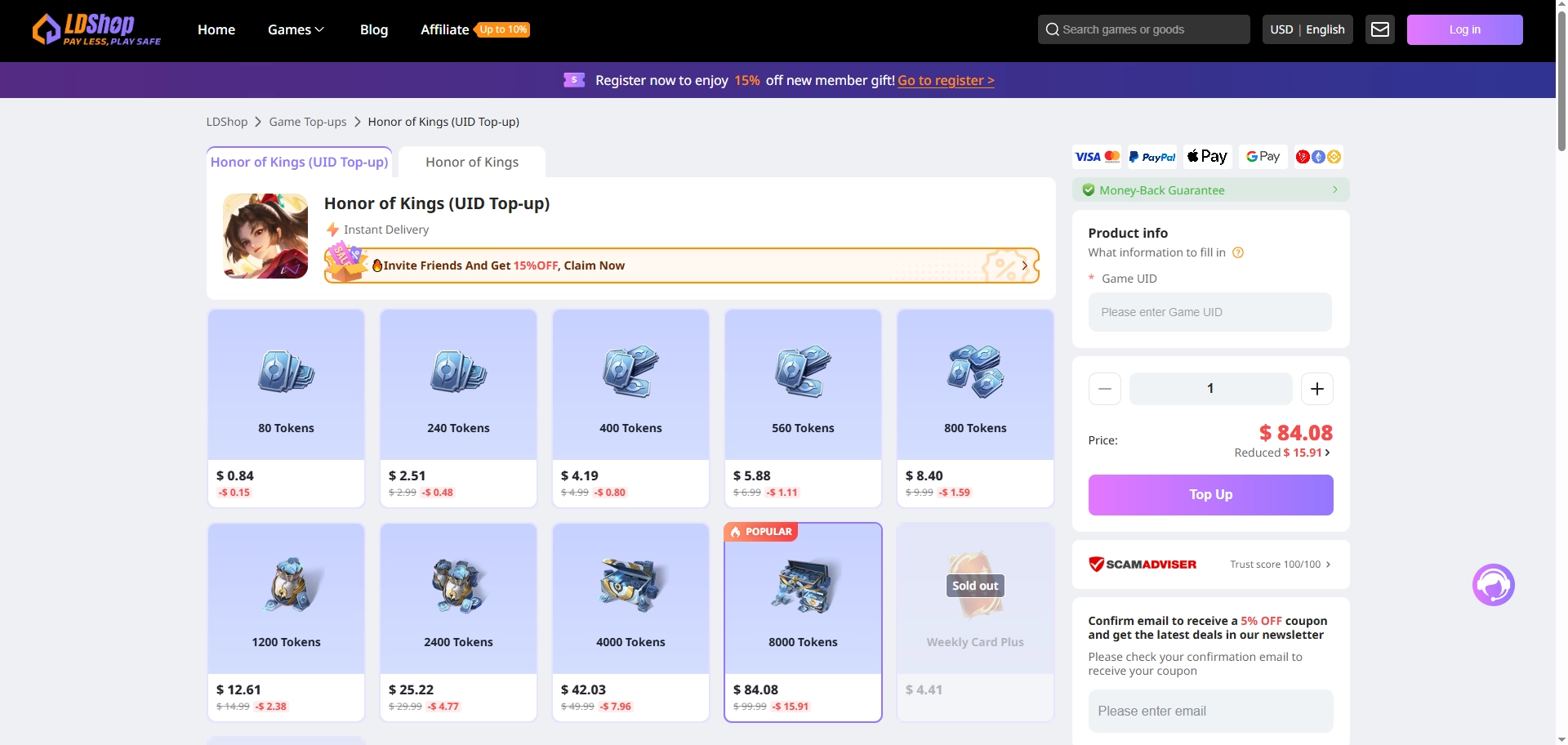Click the Visa Mastercard payment icon
The width and height of the screenshot is (1568, 745).
coord(1097,156)
